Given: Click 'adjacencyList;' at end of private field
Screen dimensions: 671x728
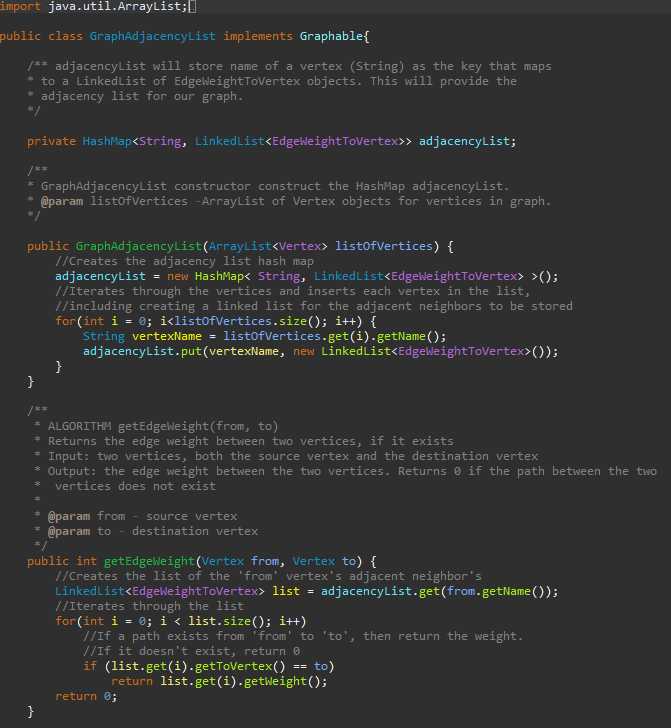Looking at the screenshot, I should [x=467, y=141].
